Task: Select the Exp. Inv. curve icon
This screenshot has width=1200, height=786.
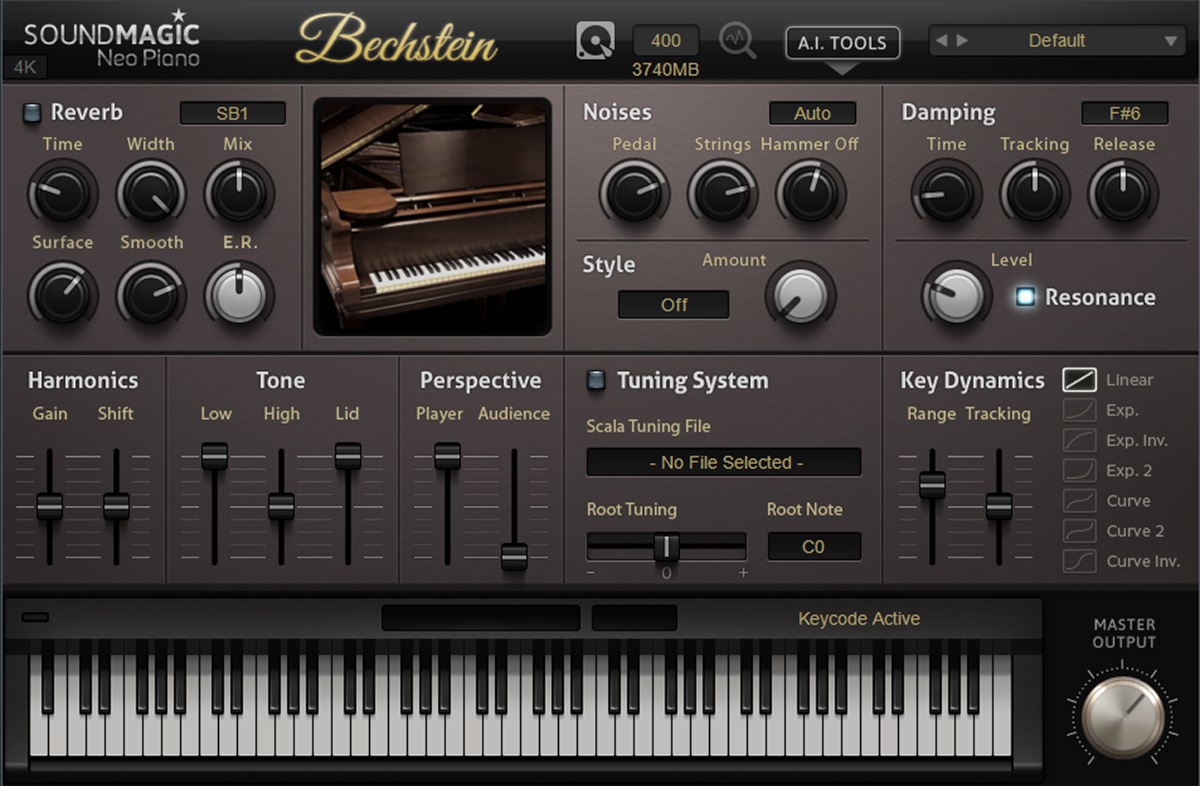Action: 1079,440
